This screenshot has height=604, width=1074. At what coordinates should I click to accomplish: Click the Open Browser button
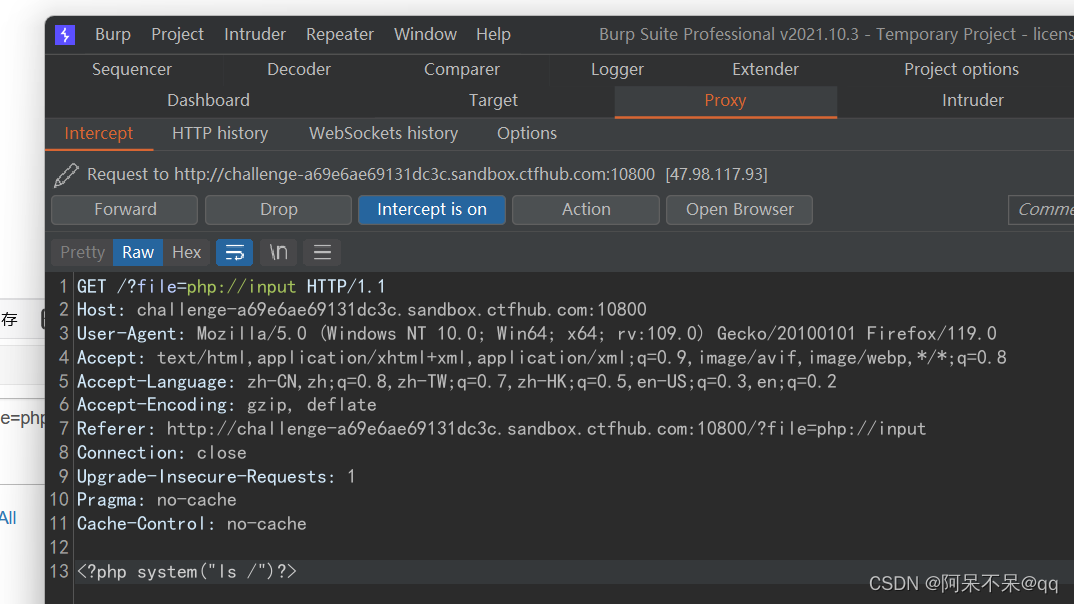click(739, 210)
